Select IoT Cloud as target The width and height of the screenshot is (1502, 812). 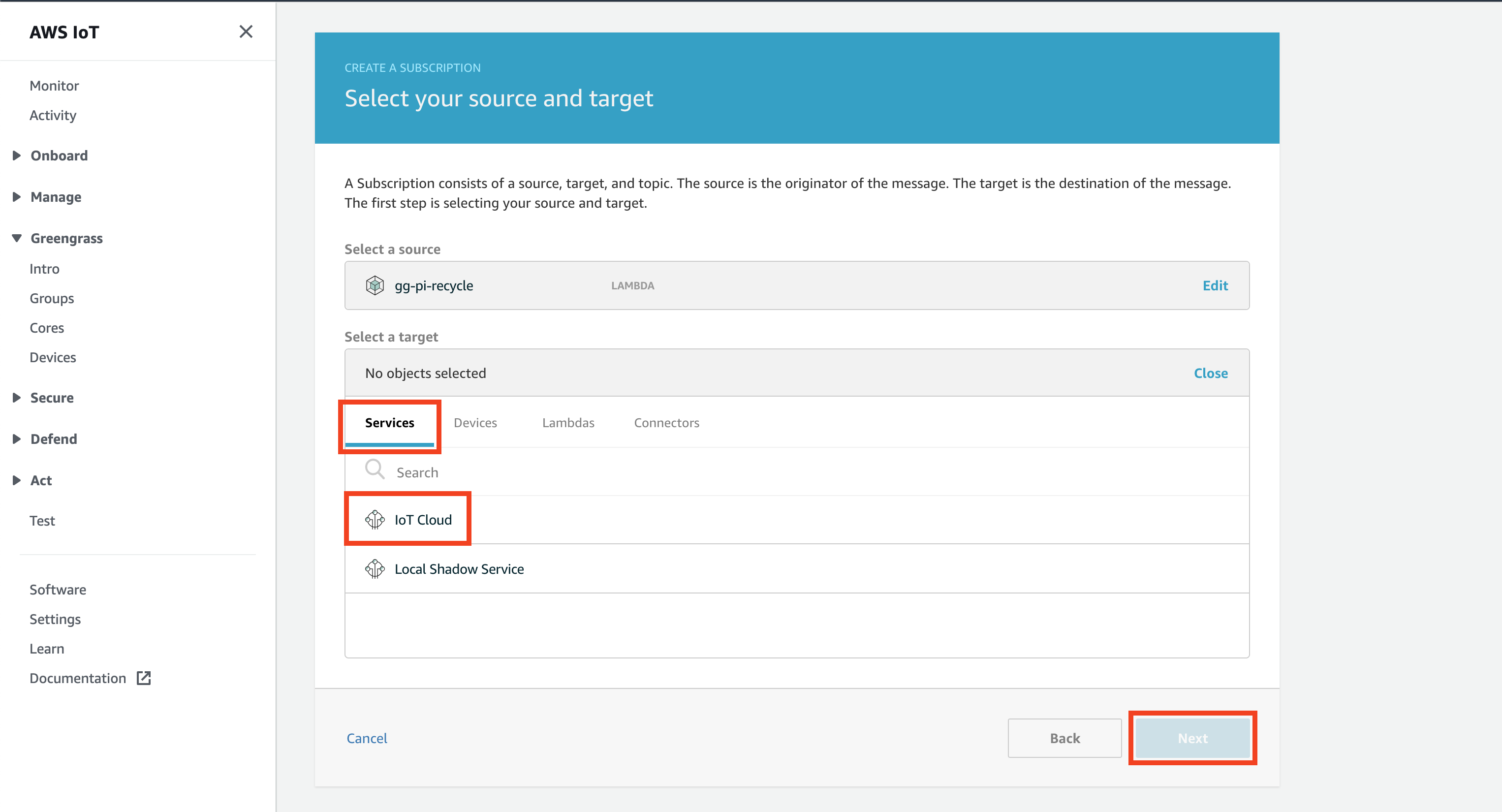pos(796,519)
